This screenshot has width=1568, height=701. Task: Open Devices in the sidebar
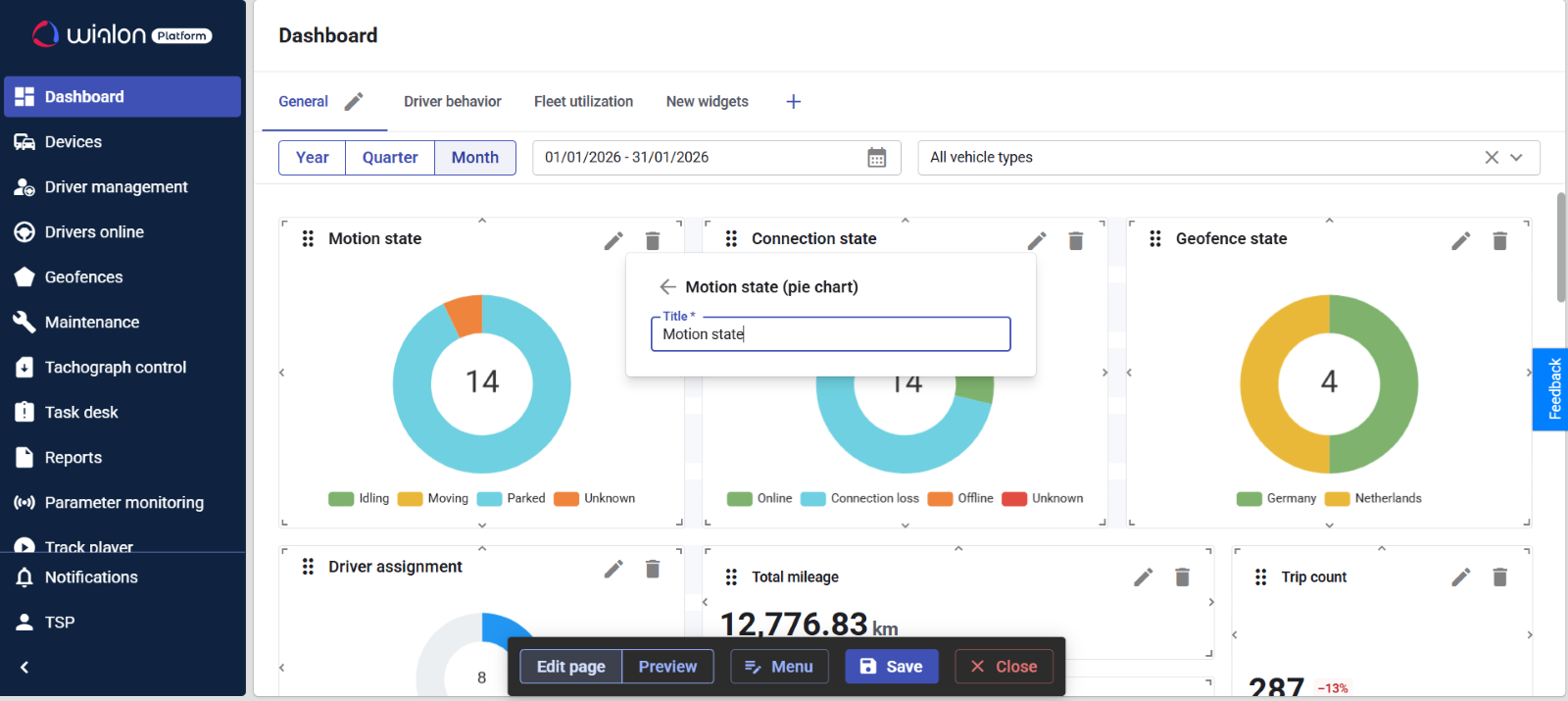[122, 141]
